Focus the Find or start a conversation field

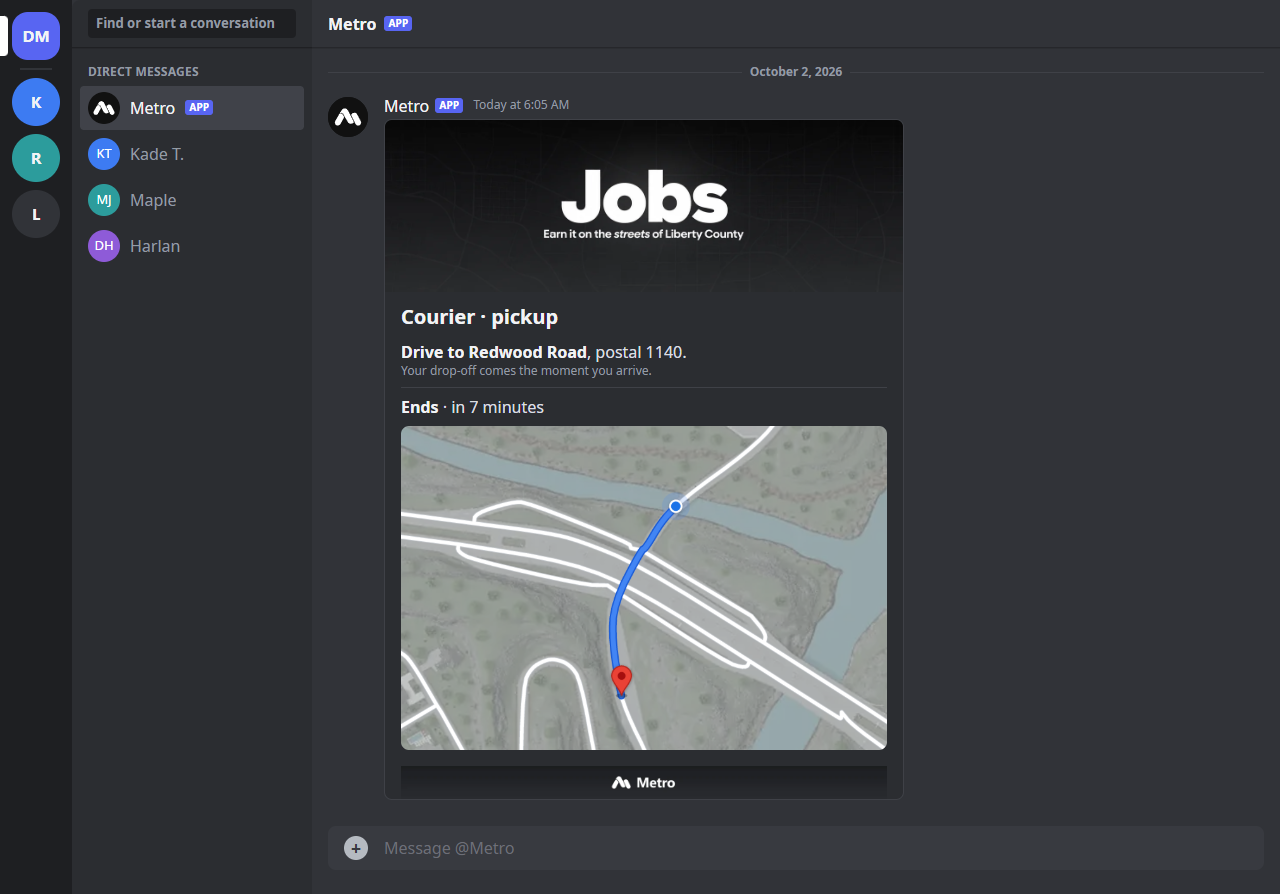click(192, 23)
